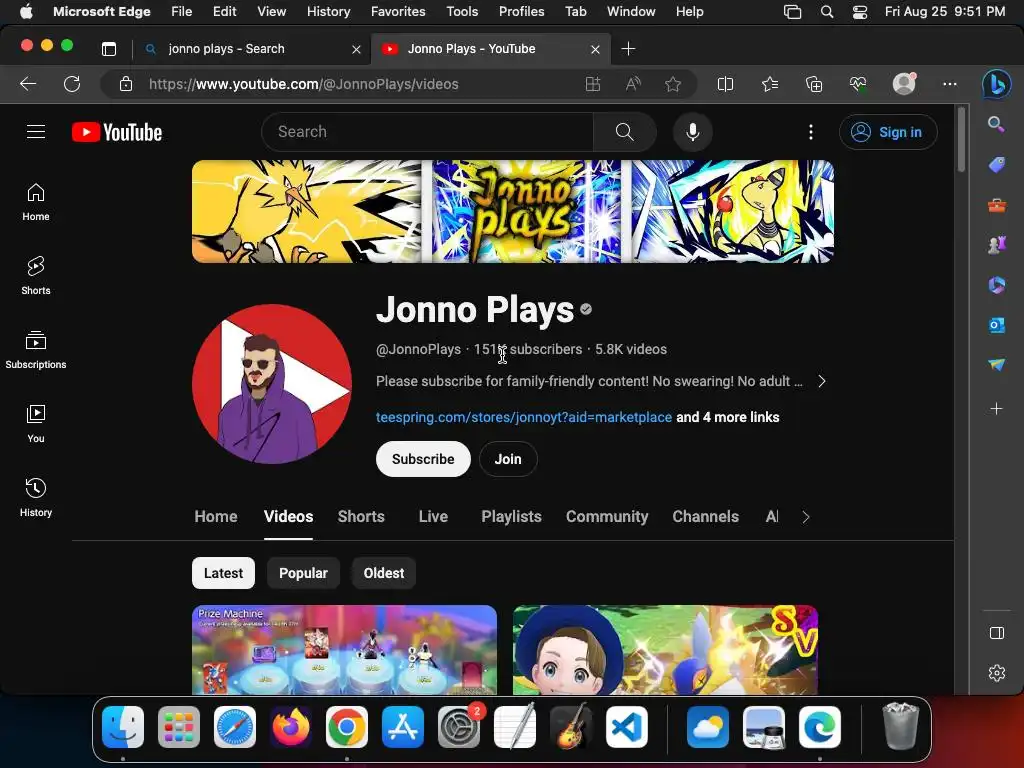Go back using the browser back arrow

point(28,84)
